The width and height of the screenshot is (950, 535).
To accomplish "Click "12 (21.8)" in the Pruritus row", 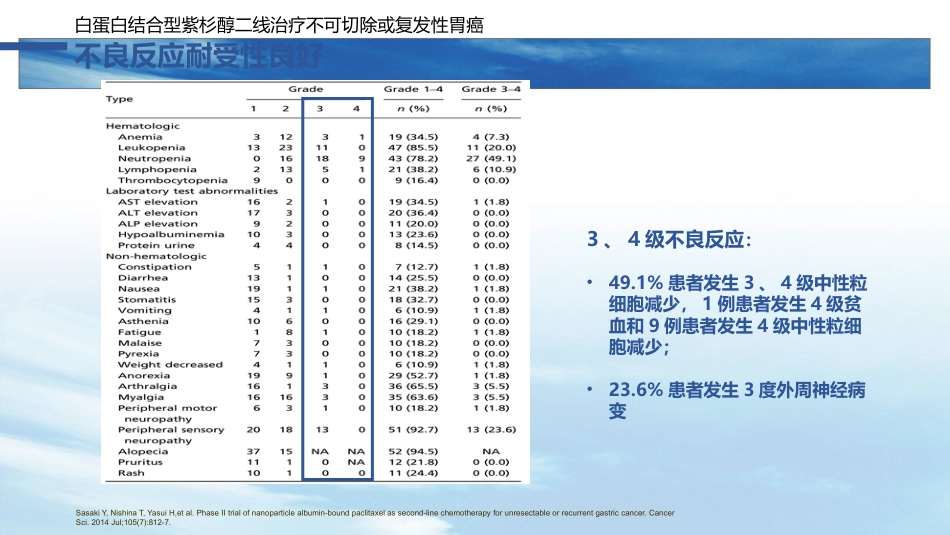I will point(413,462).
